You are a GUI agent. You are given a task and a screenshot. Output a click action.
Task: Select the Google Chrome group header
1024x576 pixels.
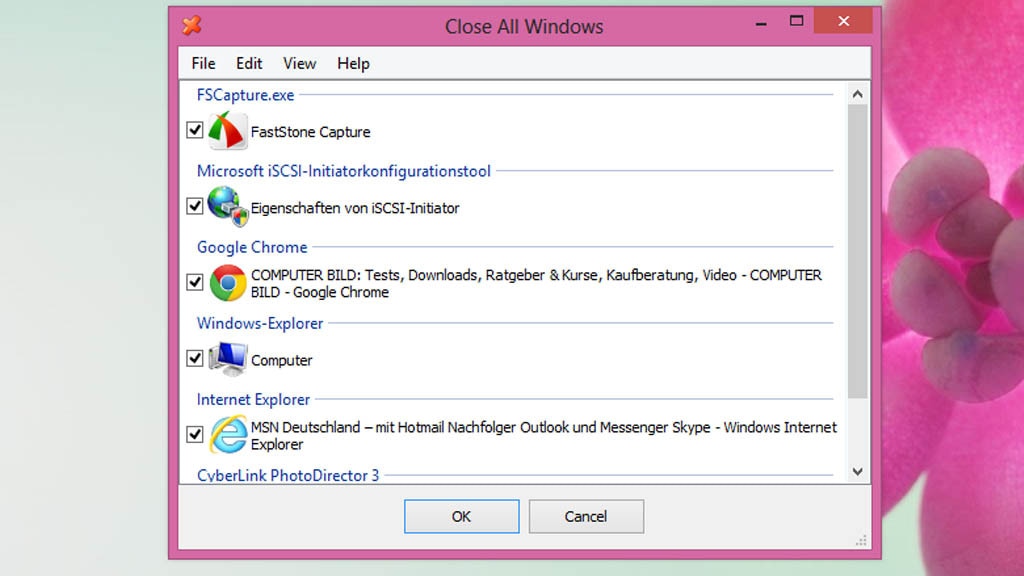(x=252, y=248)
